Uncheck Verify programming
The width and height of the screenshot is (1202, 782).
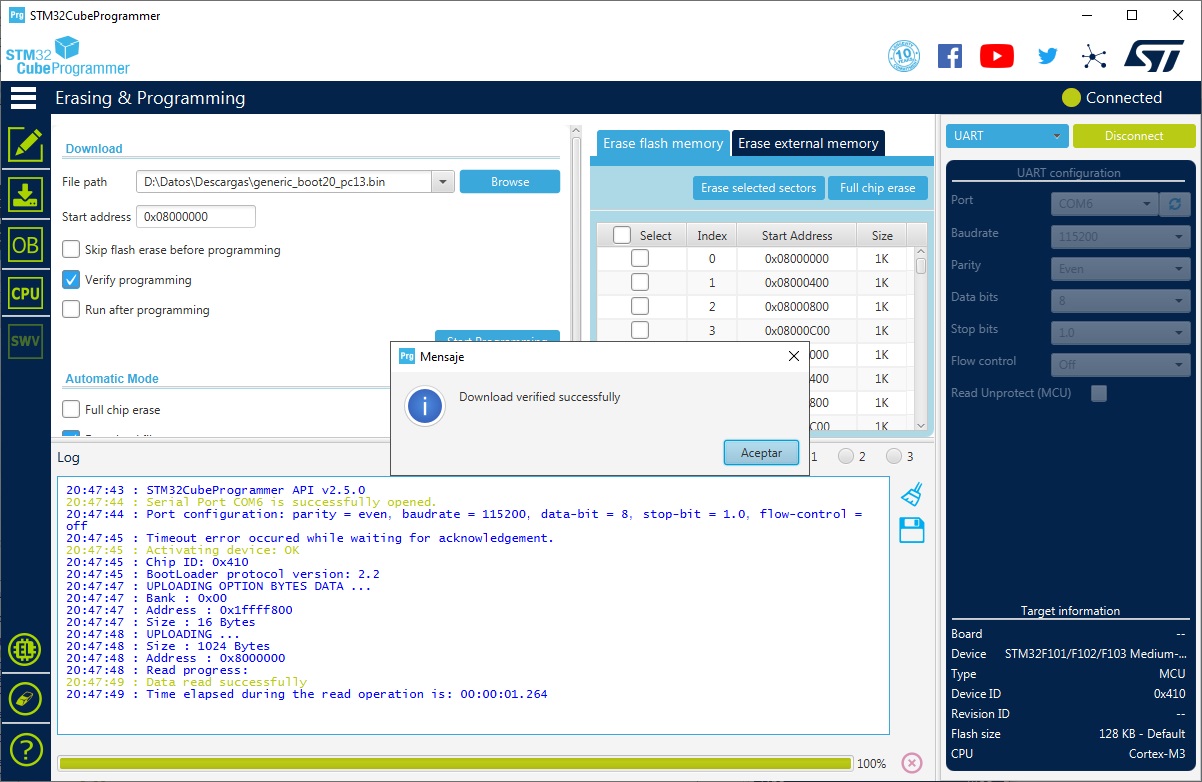[71, 279]
